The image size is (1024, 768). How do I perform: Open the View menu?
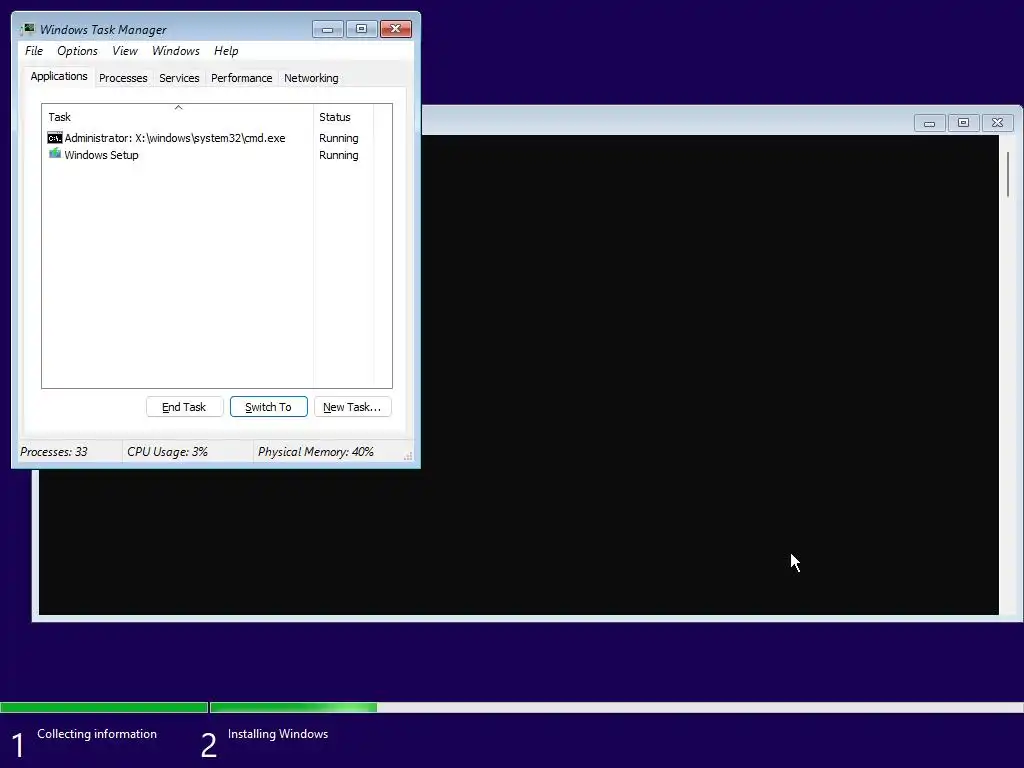pyautogui.click(x=125, y=51)
